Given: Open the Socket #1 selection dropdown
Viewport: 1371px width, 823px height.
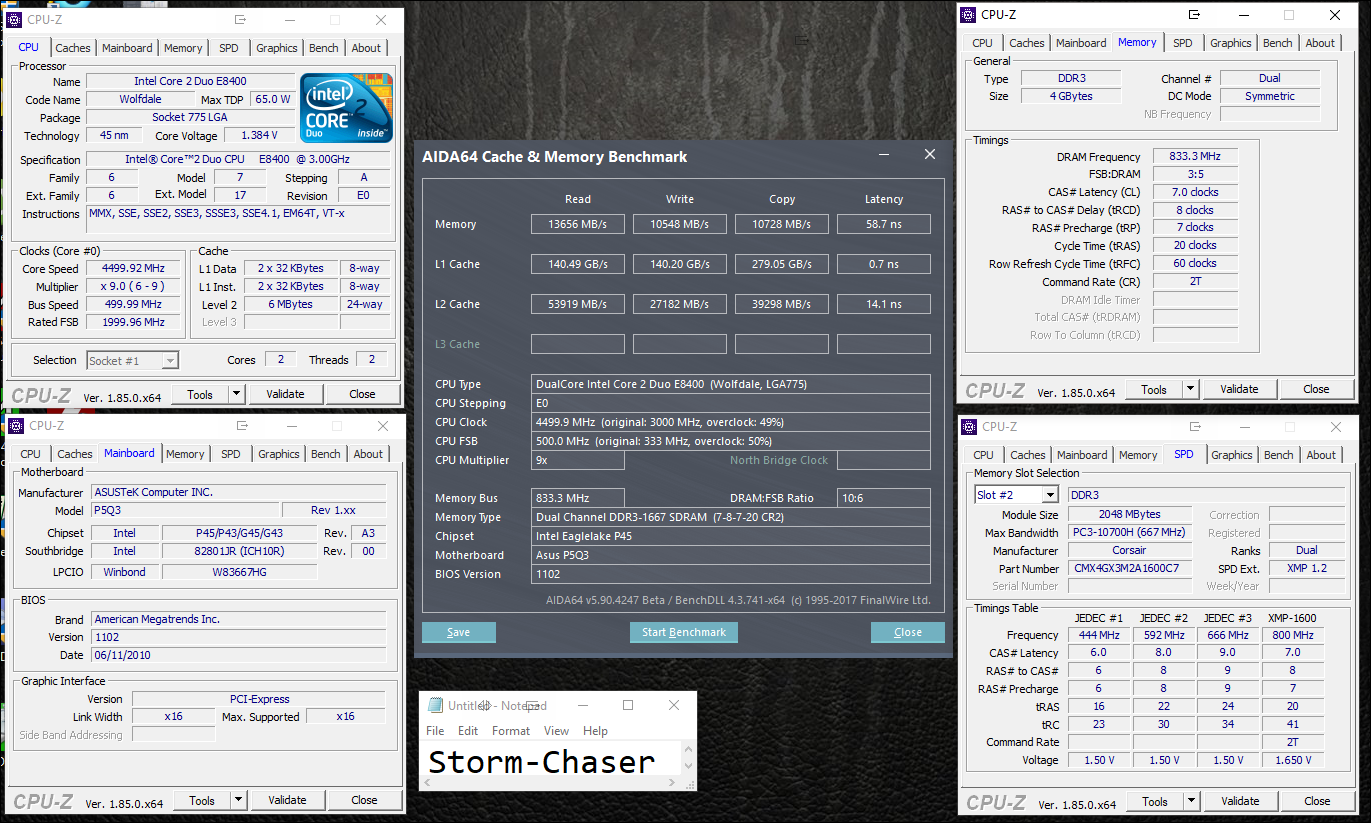Looking at the screenshot, I should click(170, 360).
